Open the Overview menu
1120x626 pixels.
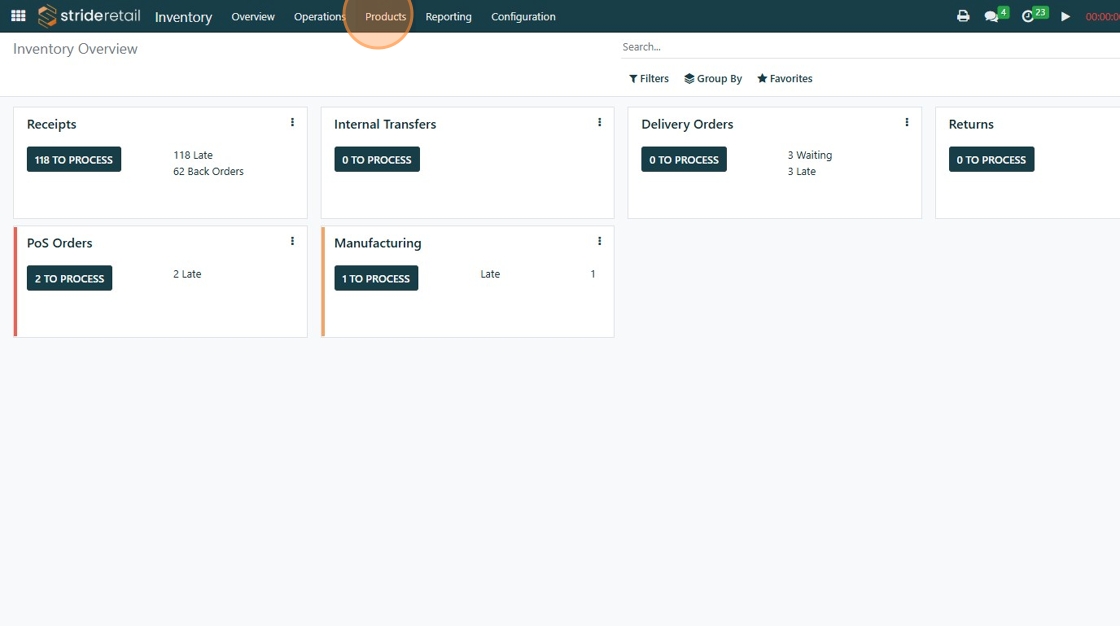(253, 16)
